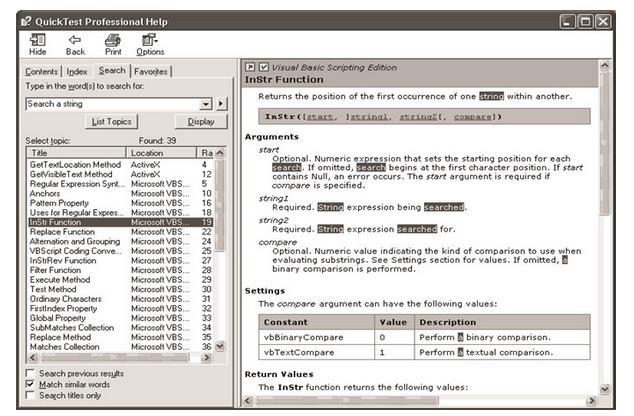
Task: Select GetVisibleText Method topic
Action: (x=120, y=174)
